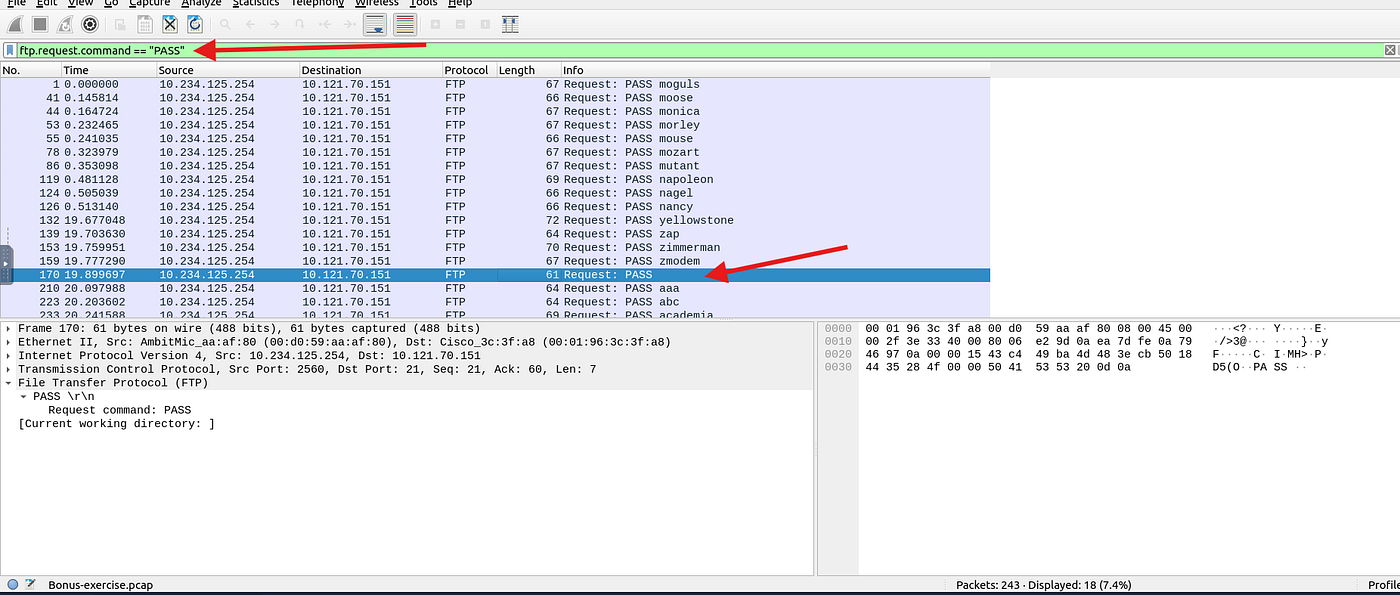1400x595 pixels.
Task: Sort by Info column header
Action: (775, 70)
